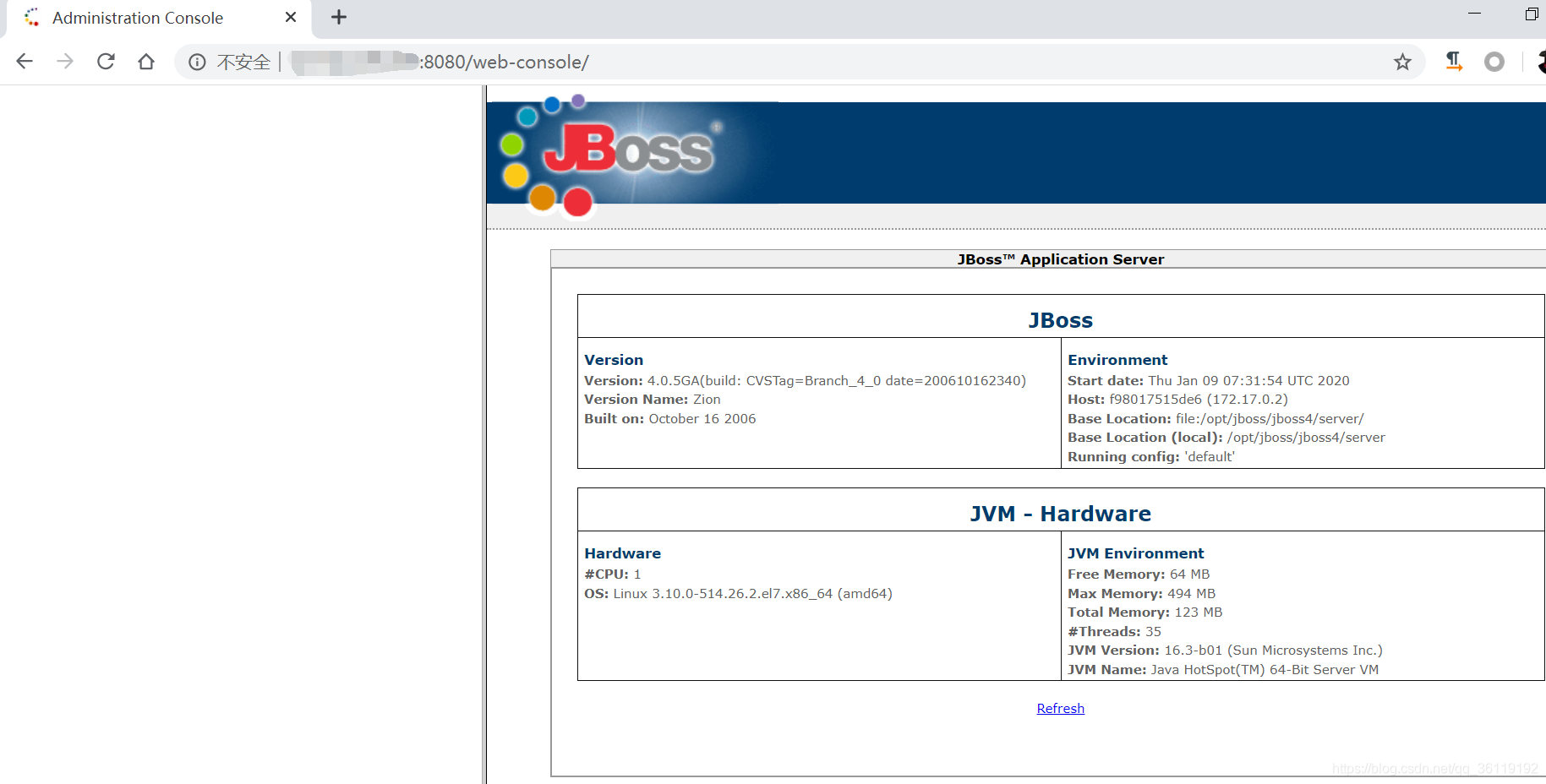Click the Running config: 'default' line
Image resolution: width=1546 pixels, height=784 pixels.
point(1151,457)
